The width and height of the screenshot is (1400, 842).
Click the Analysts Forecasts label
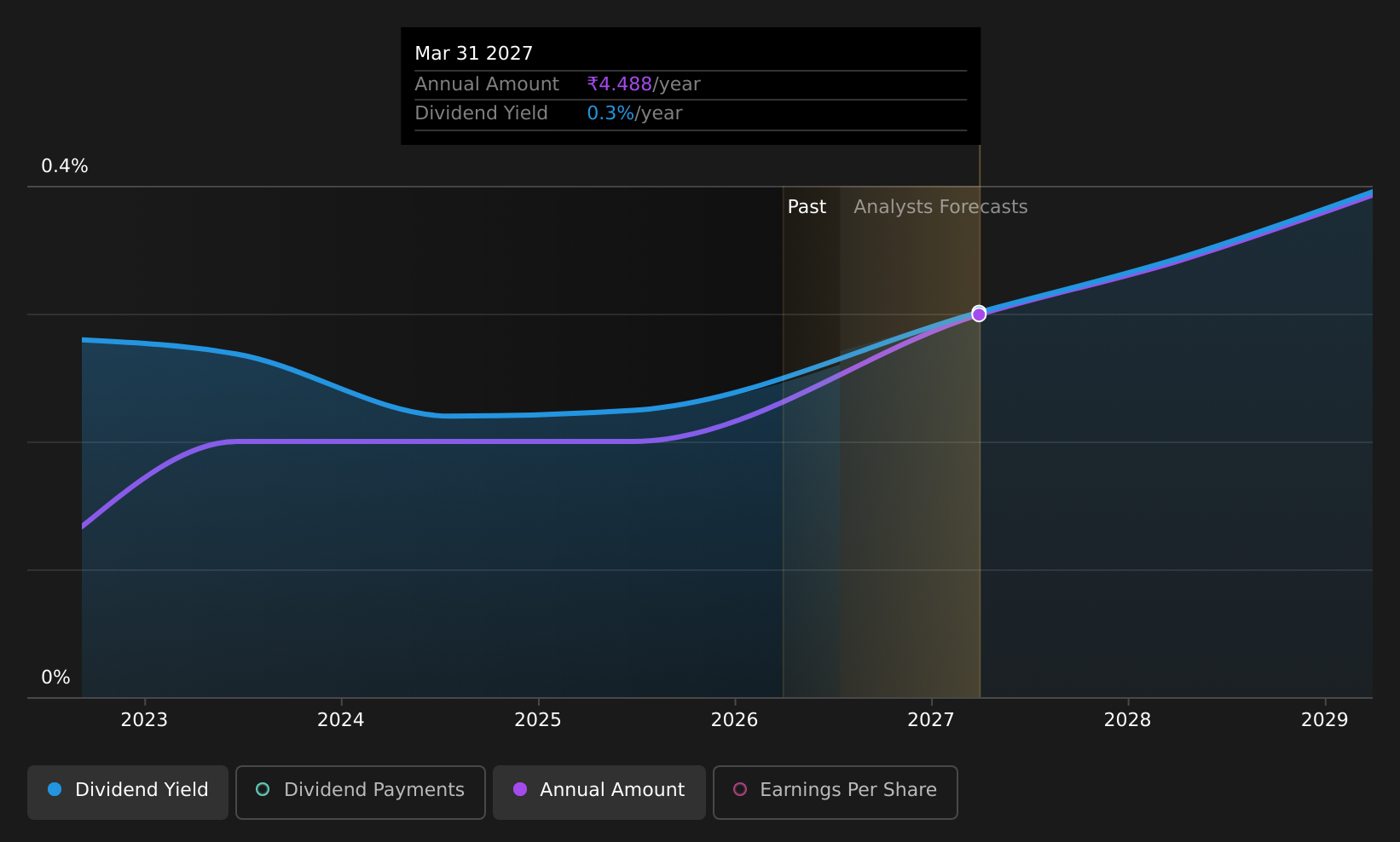(940, 207)
